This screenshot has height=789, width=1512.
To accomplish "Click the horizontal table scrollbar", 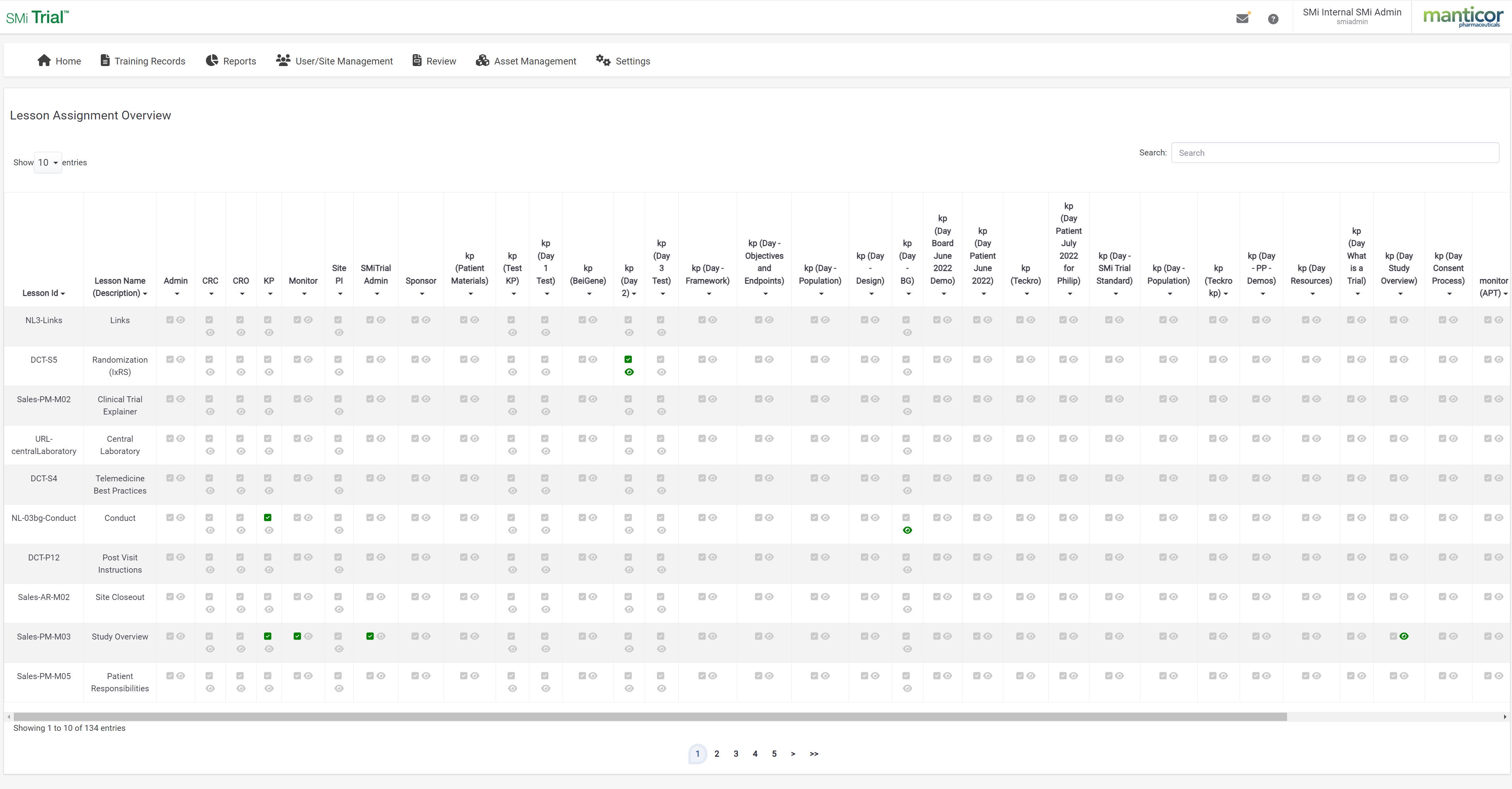I will (x=650, y=717).
